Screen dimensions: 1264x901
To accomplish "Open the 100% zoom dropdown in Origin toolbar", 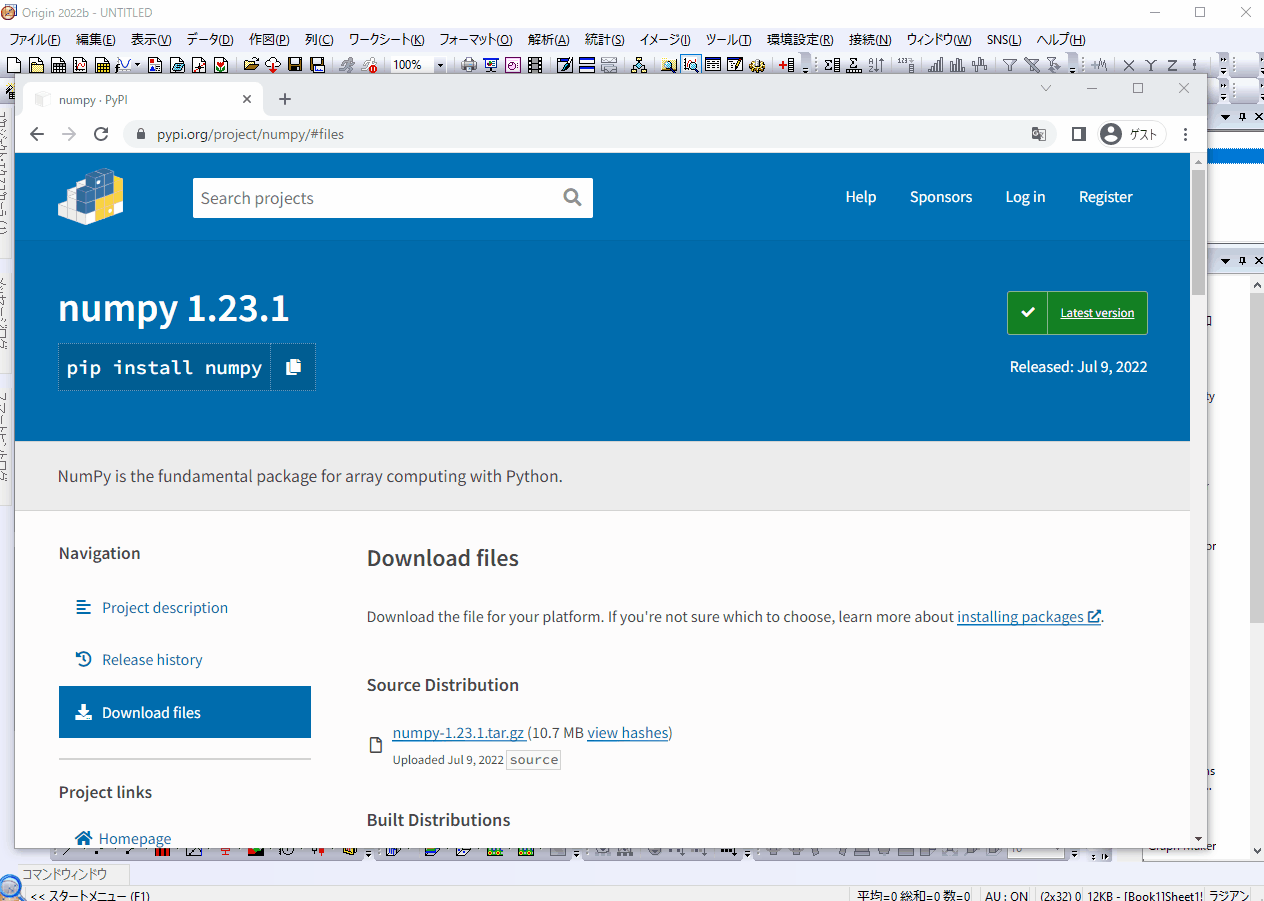I will [x=439, y=65].
